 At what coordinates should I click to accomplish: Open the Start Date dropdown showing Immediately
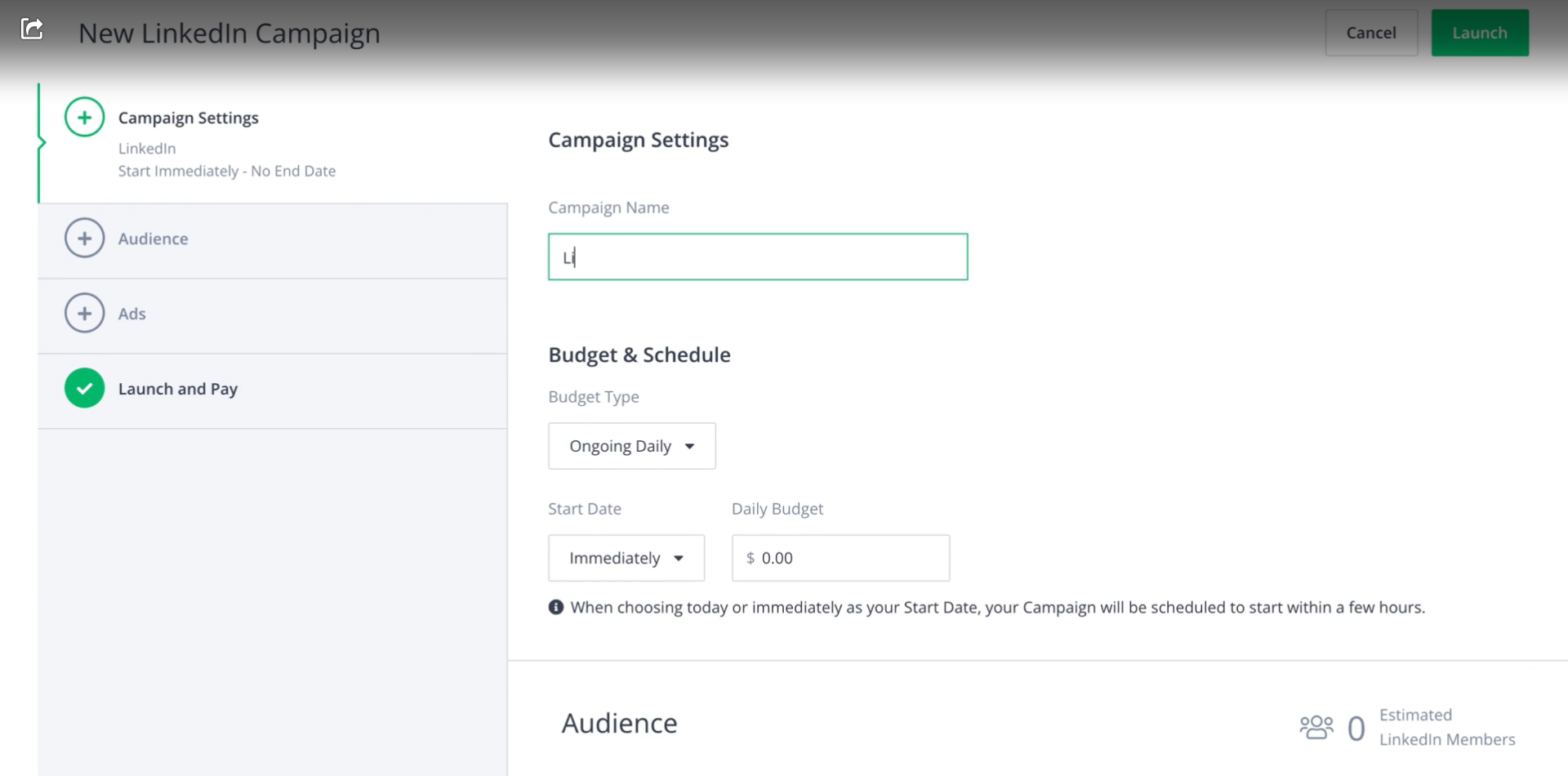[626, 558]
